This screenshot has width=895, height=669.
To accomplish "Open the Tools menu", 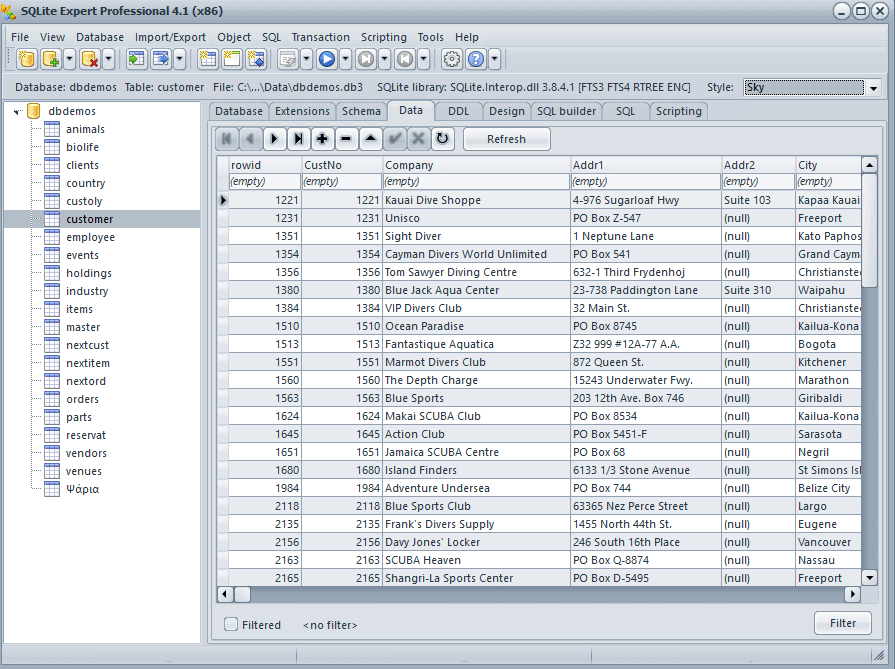I will coord(430,37).
